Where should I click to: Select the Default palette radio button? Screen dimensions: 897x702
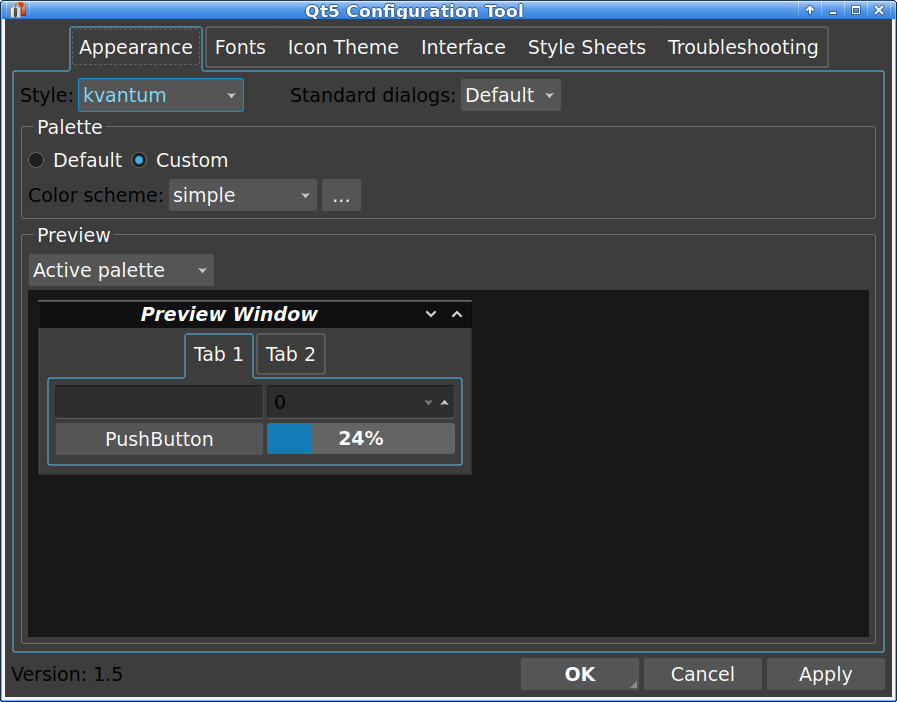click(37, 160)
